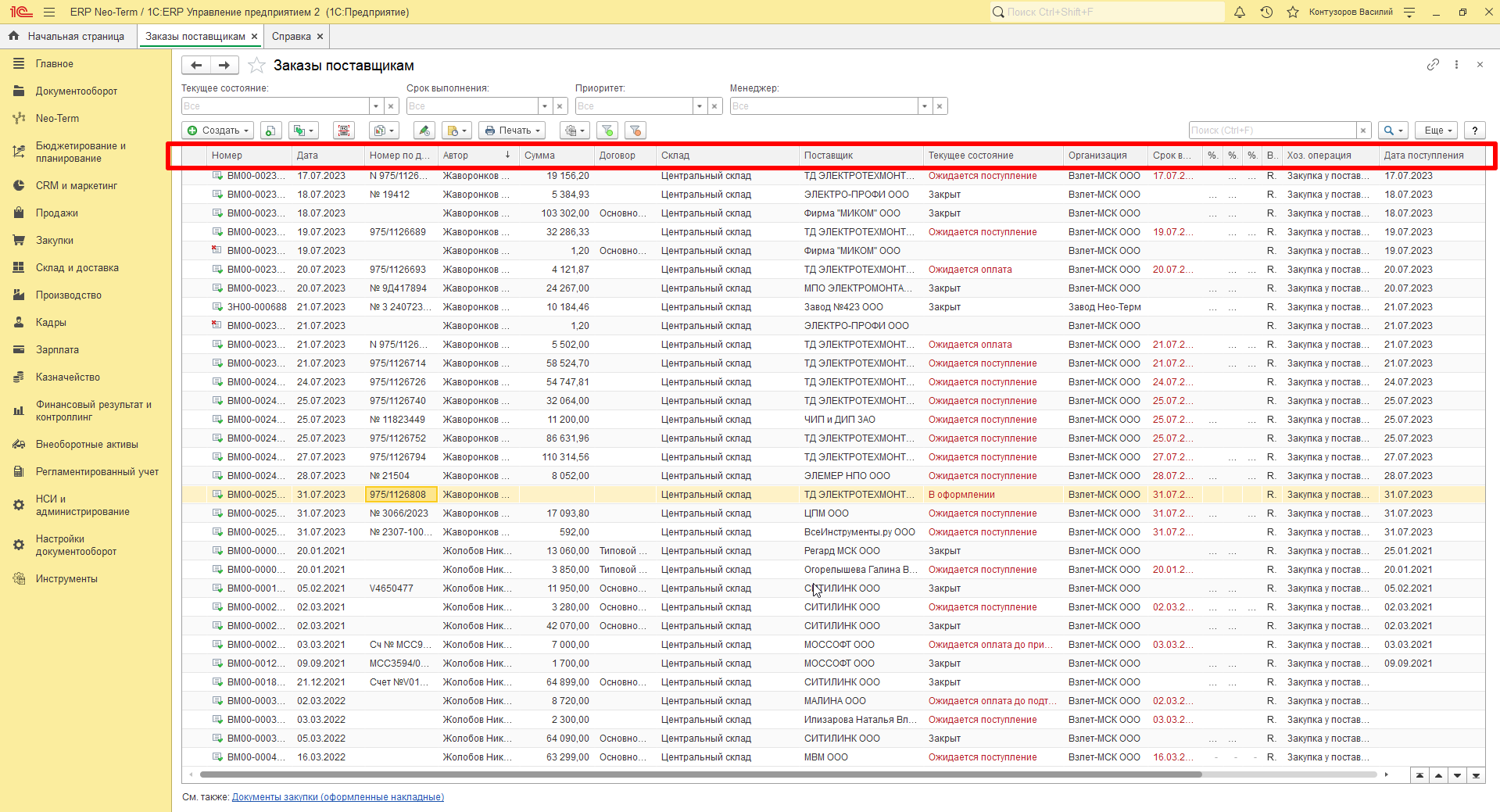
Task: Jump to the last row with bottom arrow button
Action: (x=1476, y=775)
